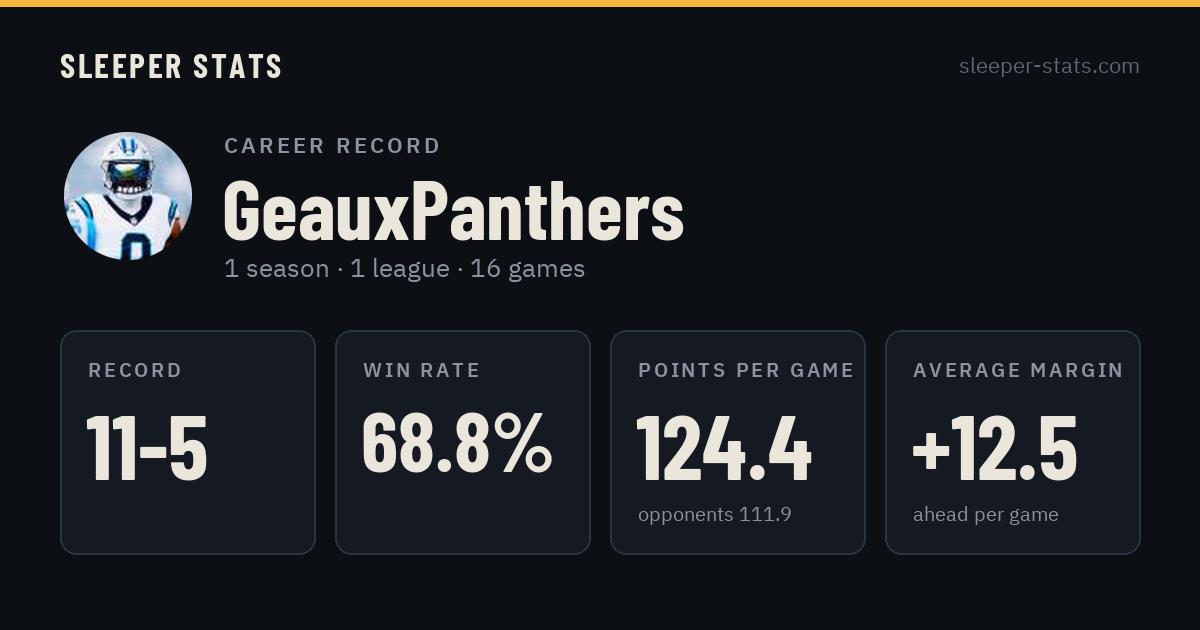Click the POINTS PER GAME label
Image resolution: width=1200 pixels, height=630 pixels.
coord(746,370)
